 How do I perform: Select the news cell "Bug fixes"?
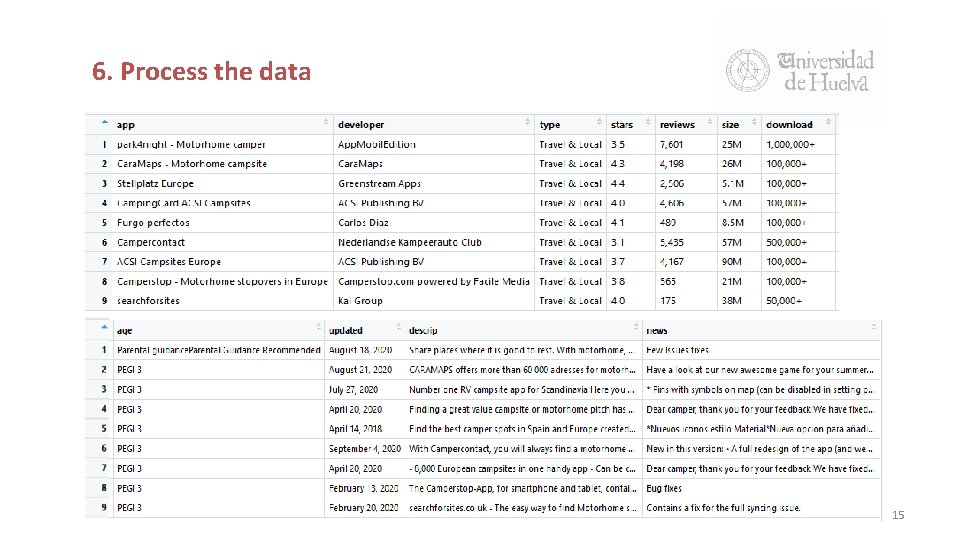point(664,489)
